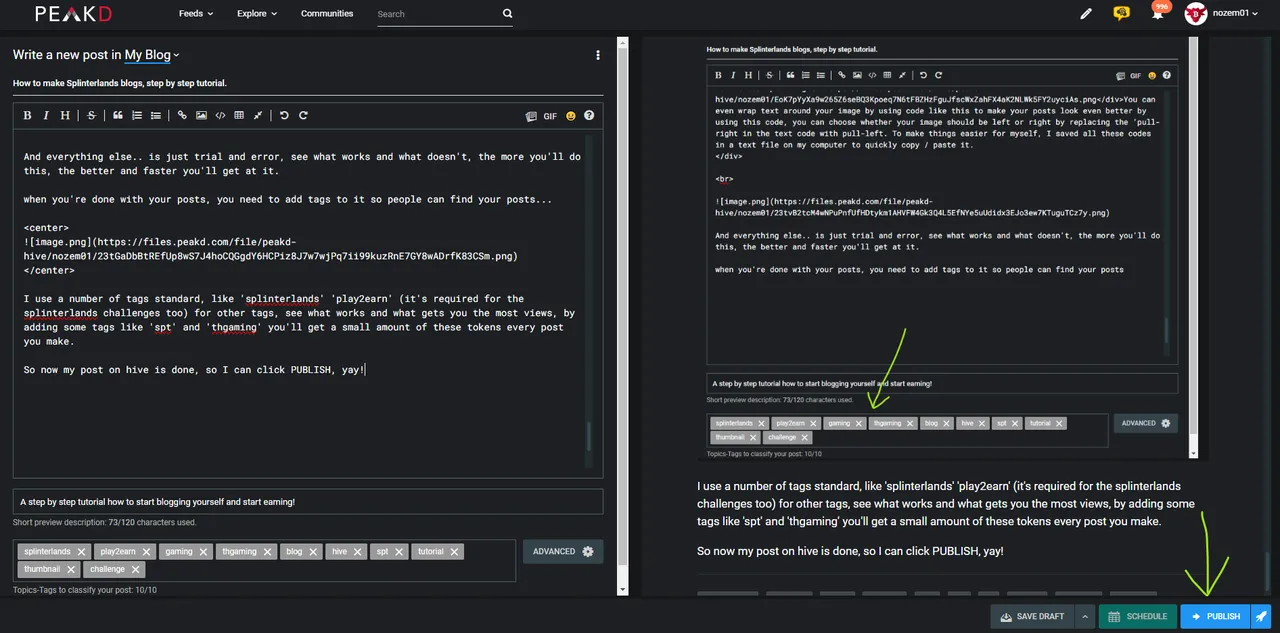Remove the 'gaming' tag
This screenshot has height=633, width=1280.
tap(203, 551)
